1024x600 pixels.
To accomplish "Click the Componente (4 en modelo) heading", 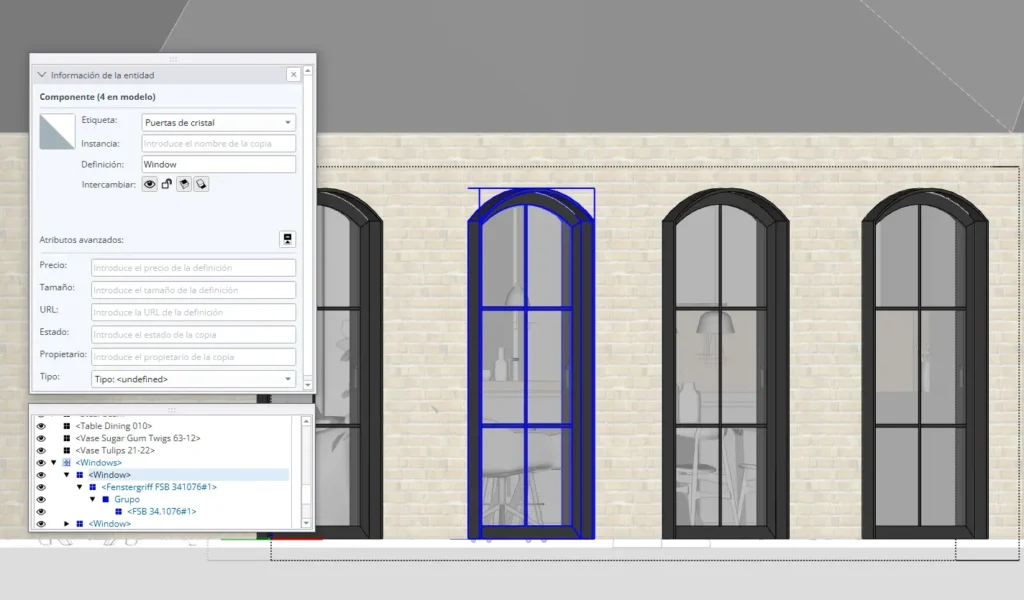I will pos(97,97).
